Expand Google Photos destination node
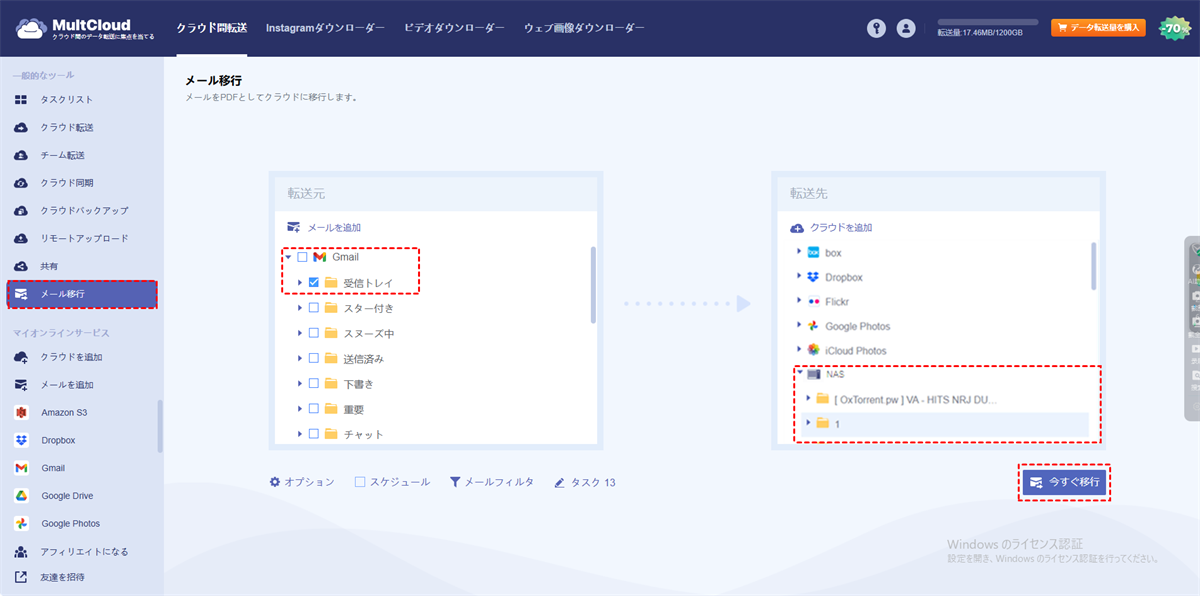The image size is (1200, 596). click(x=798, y=326)
